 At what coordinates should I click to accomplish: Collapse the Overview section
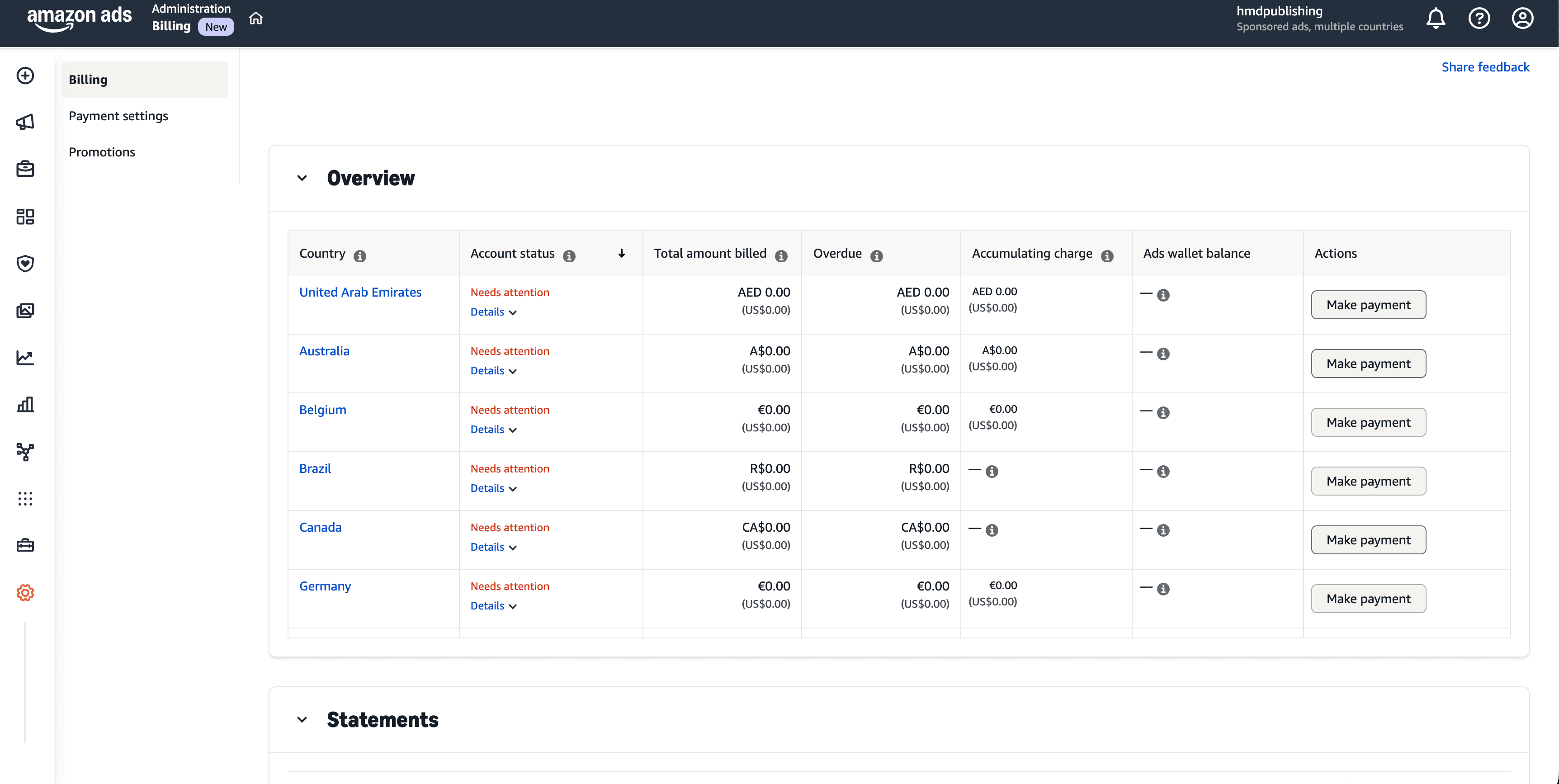pos(302,178)
